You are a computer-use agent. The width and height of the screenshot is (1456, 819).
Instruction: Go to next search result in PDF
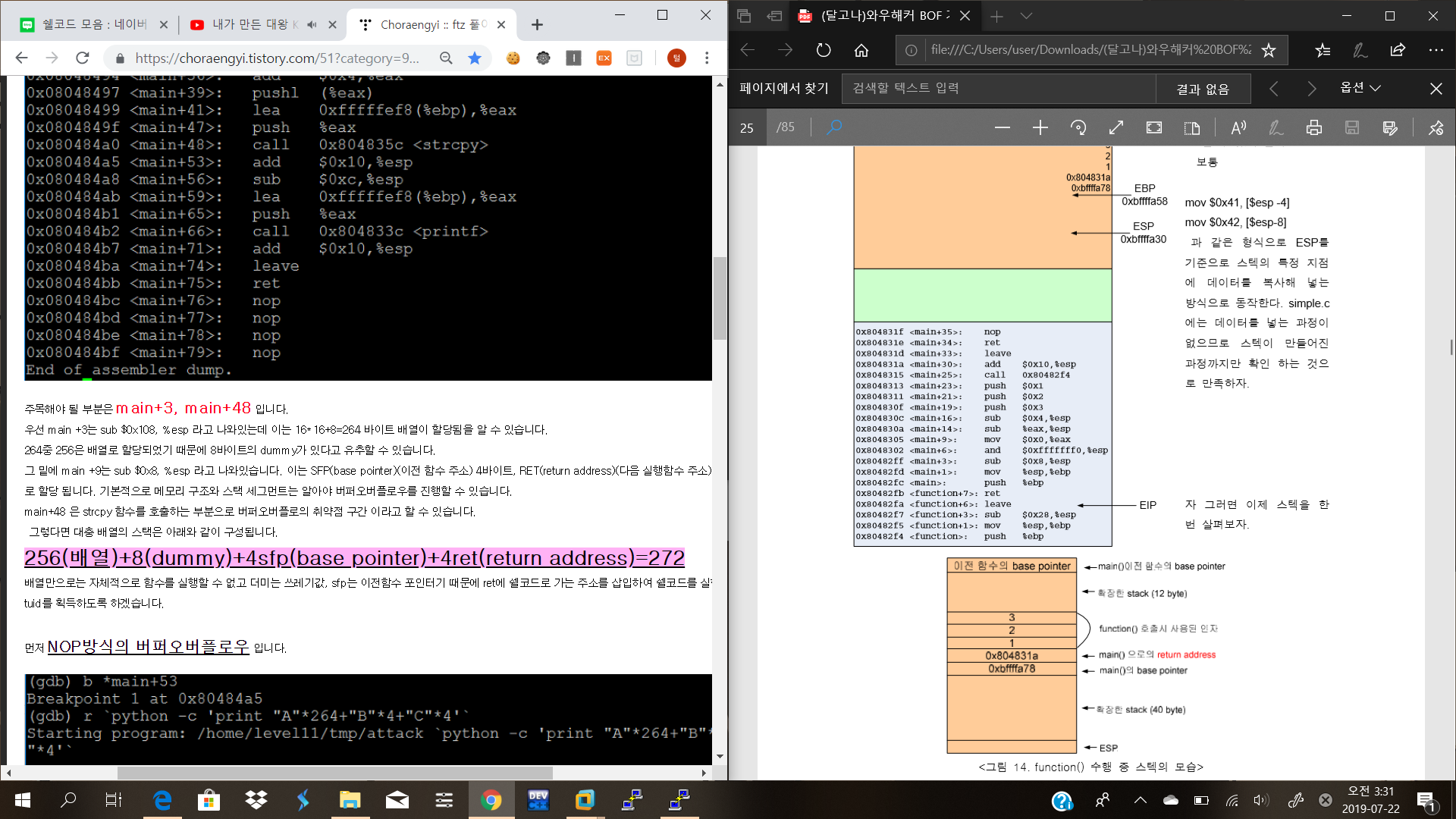[x=1312, y=89]
